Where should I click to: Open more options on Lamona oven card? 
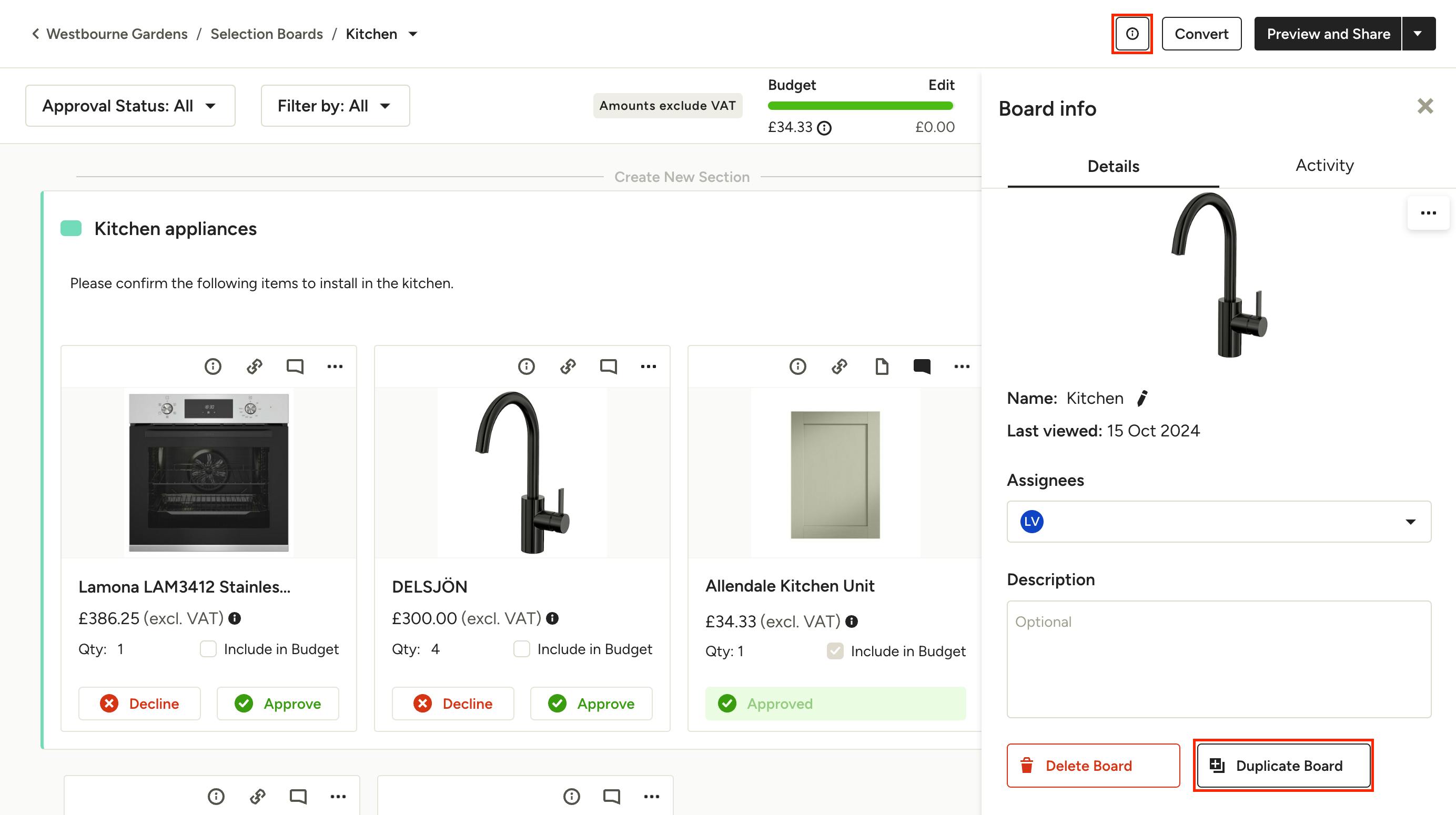tap(335, 366)
